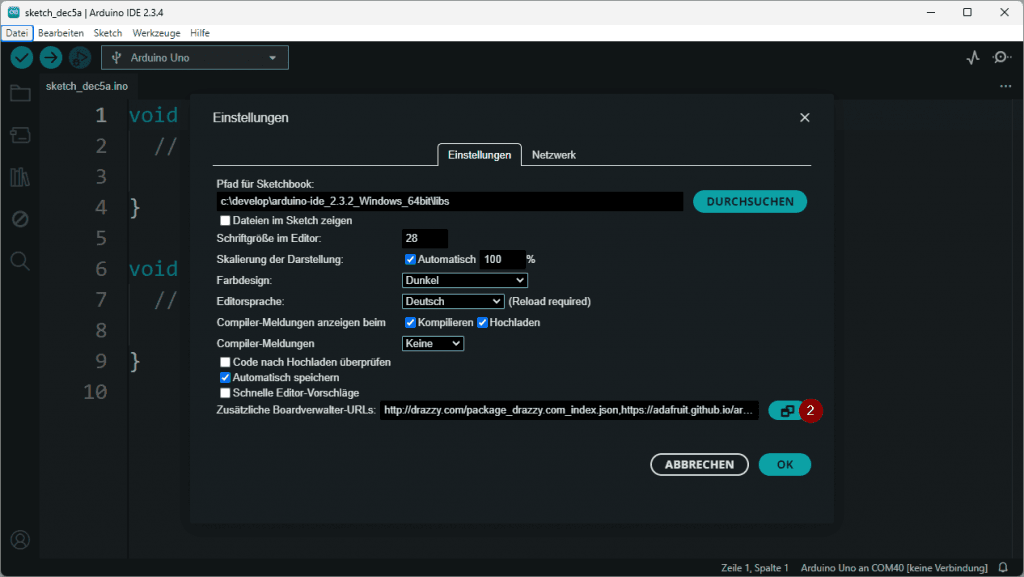The width and height of the screenshot is (1024, 577).
Task: Open the Serial Monitor icon
Action: 1002,57
